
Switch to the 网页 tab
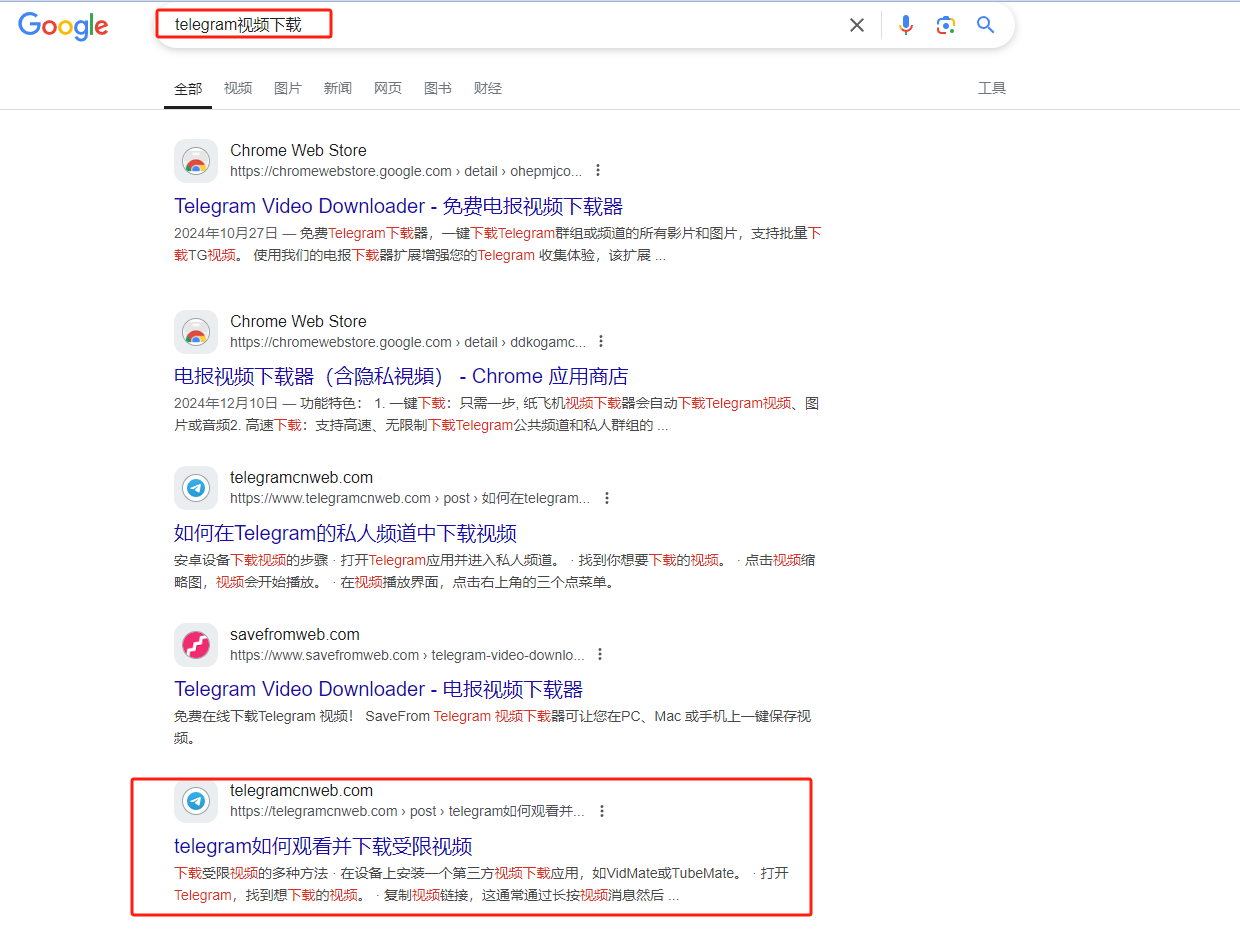(388, 88)
